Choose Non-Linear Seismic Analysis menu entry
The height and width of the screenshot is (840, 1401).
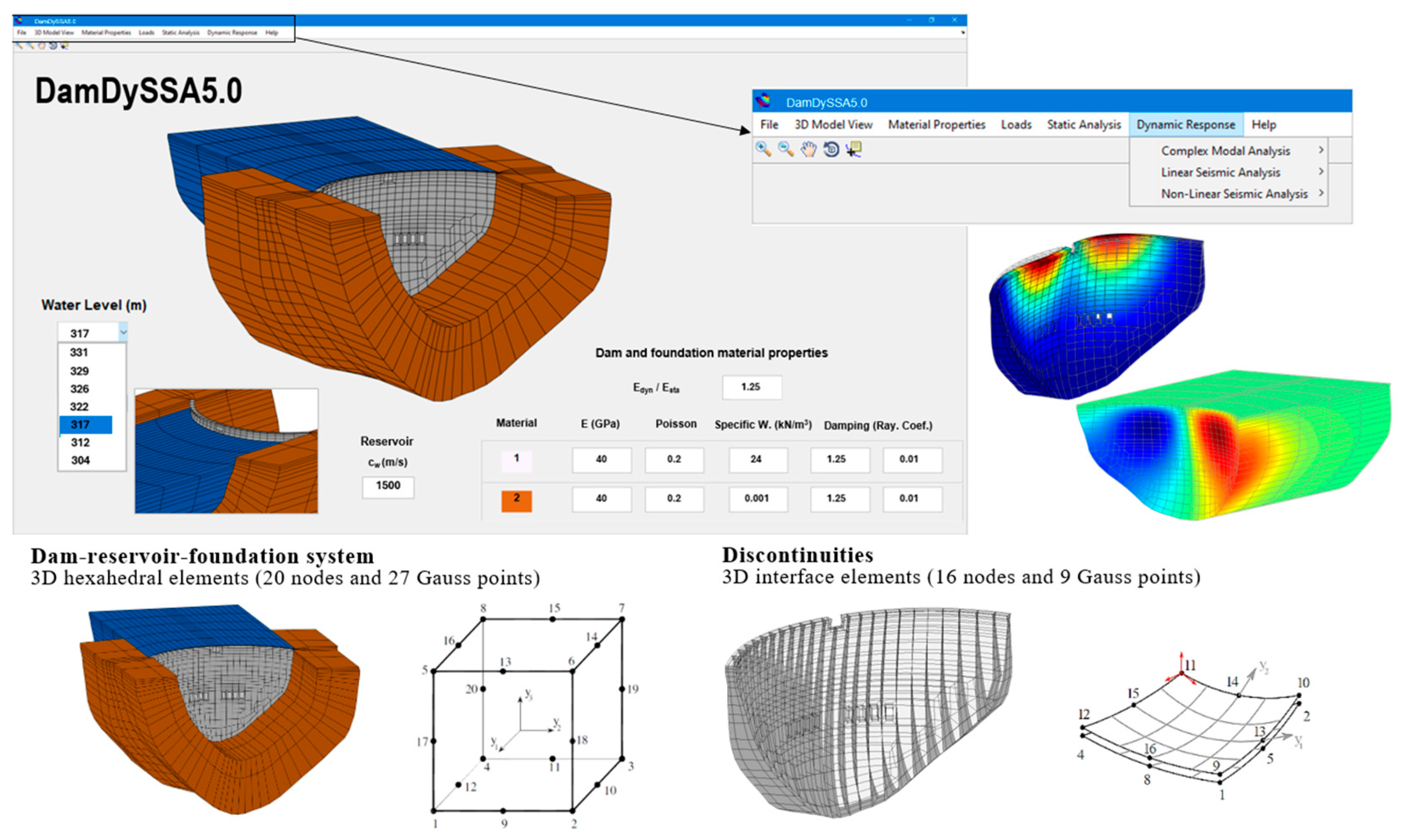click(1234, 194)
